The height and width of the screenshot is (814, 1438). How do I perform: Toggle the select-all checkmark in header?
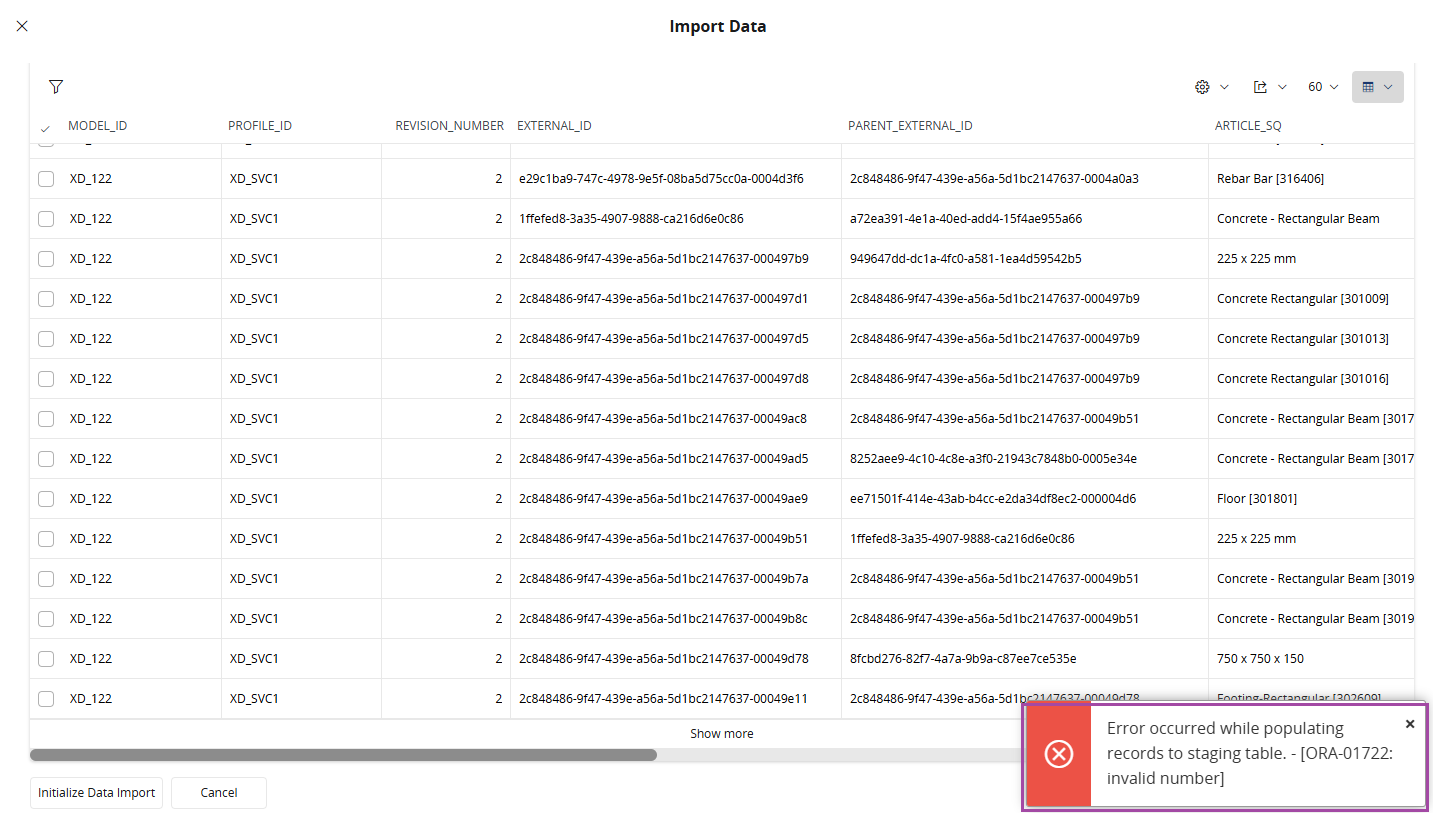(x=45, y=127)
